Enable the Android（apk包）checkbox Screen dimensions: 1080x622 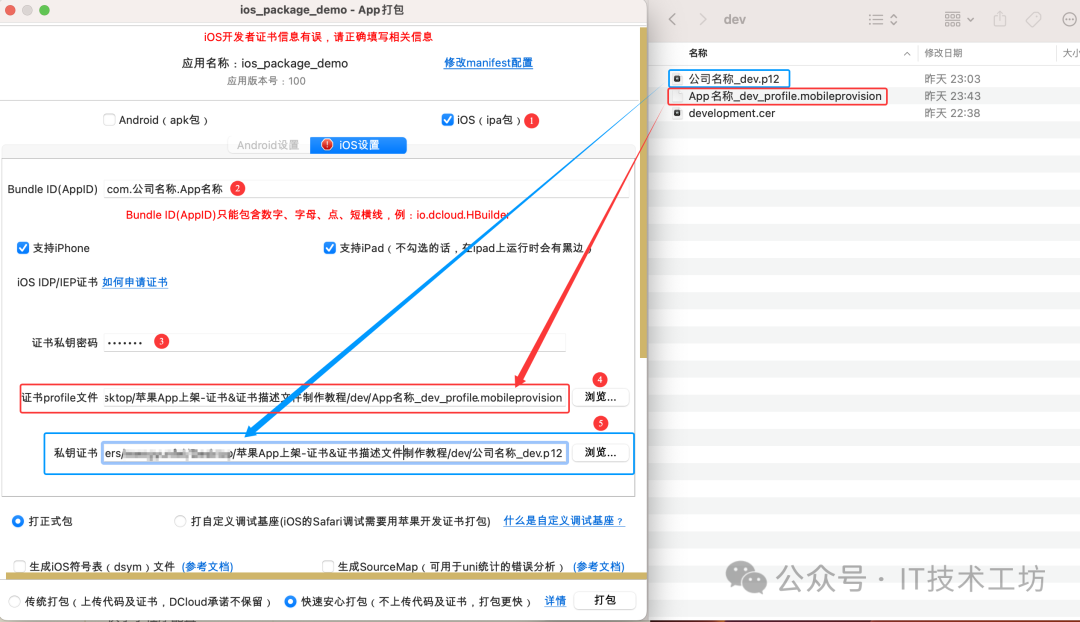(x=108, y=119)
